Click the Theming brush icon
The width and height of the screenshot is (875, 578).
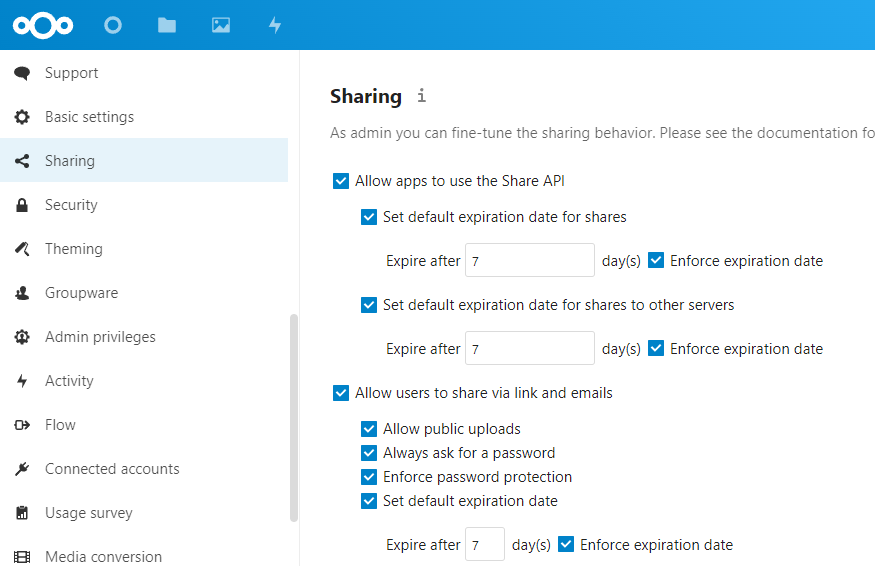click(22, 249)
